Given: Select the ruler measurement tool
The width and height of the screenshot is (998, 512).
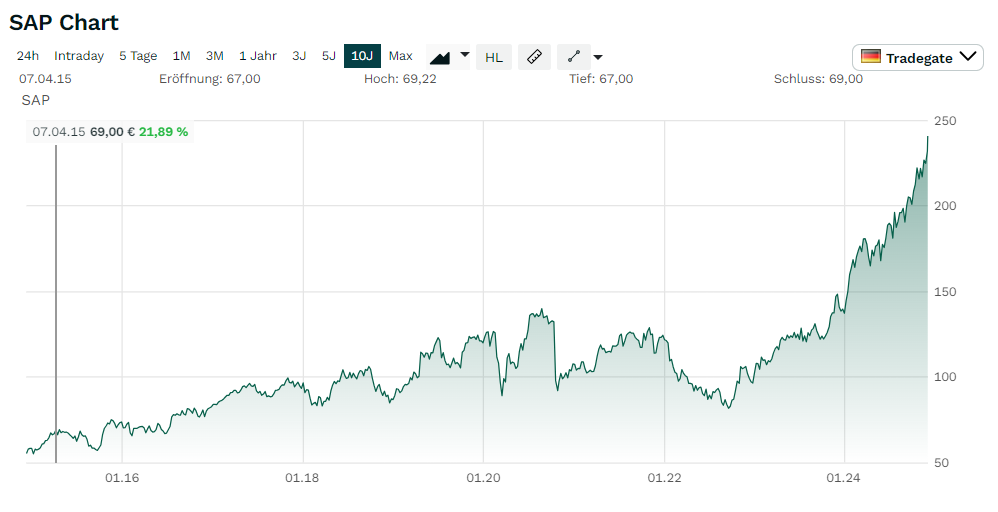Looking at the screenshot, I should point(534,57).
